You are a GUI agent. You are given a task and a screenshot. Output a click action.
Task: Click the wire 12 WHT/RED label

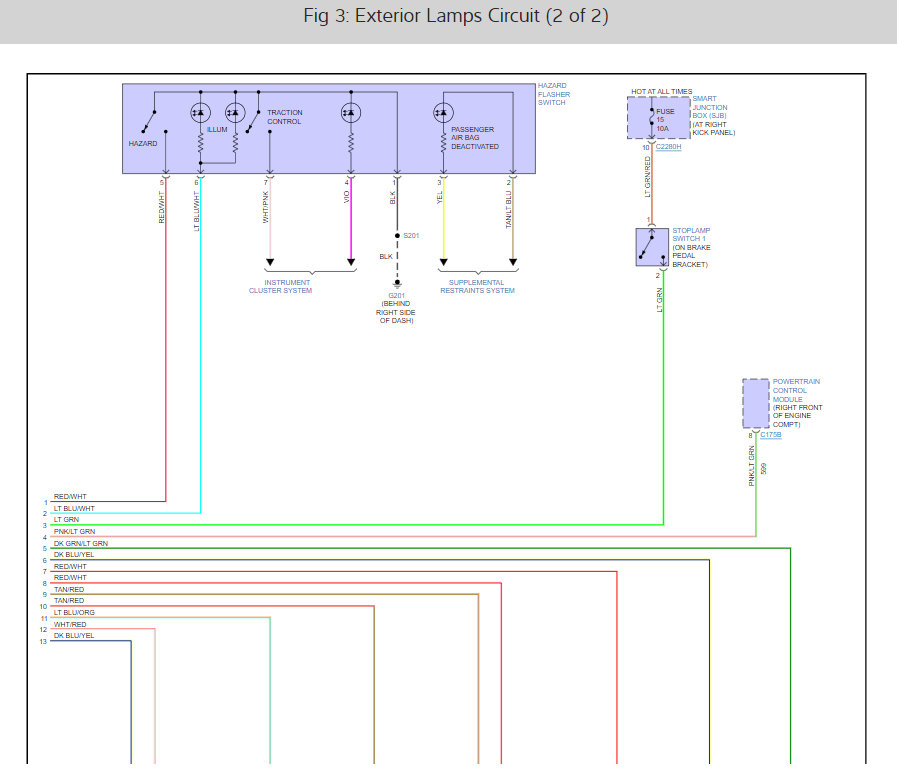[x=70, y=624]
